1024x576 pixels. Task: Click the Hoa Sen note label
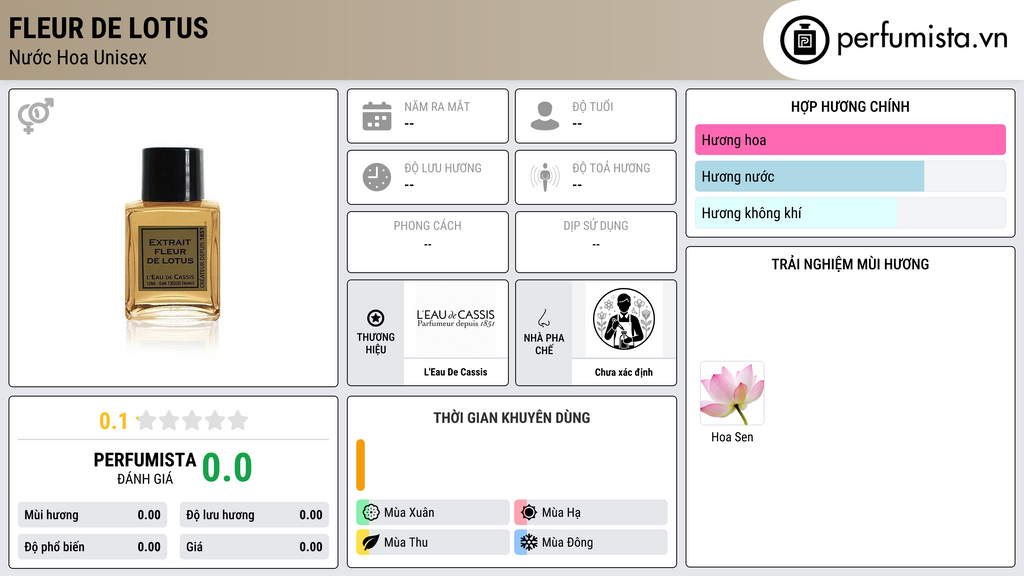pos(732,437)
